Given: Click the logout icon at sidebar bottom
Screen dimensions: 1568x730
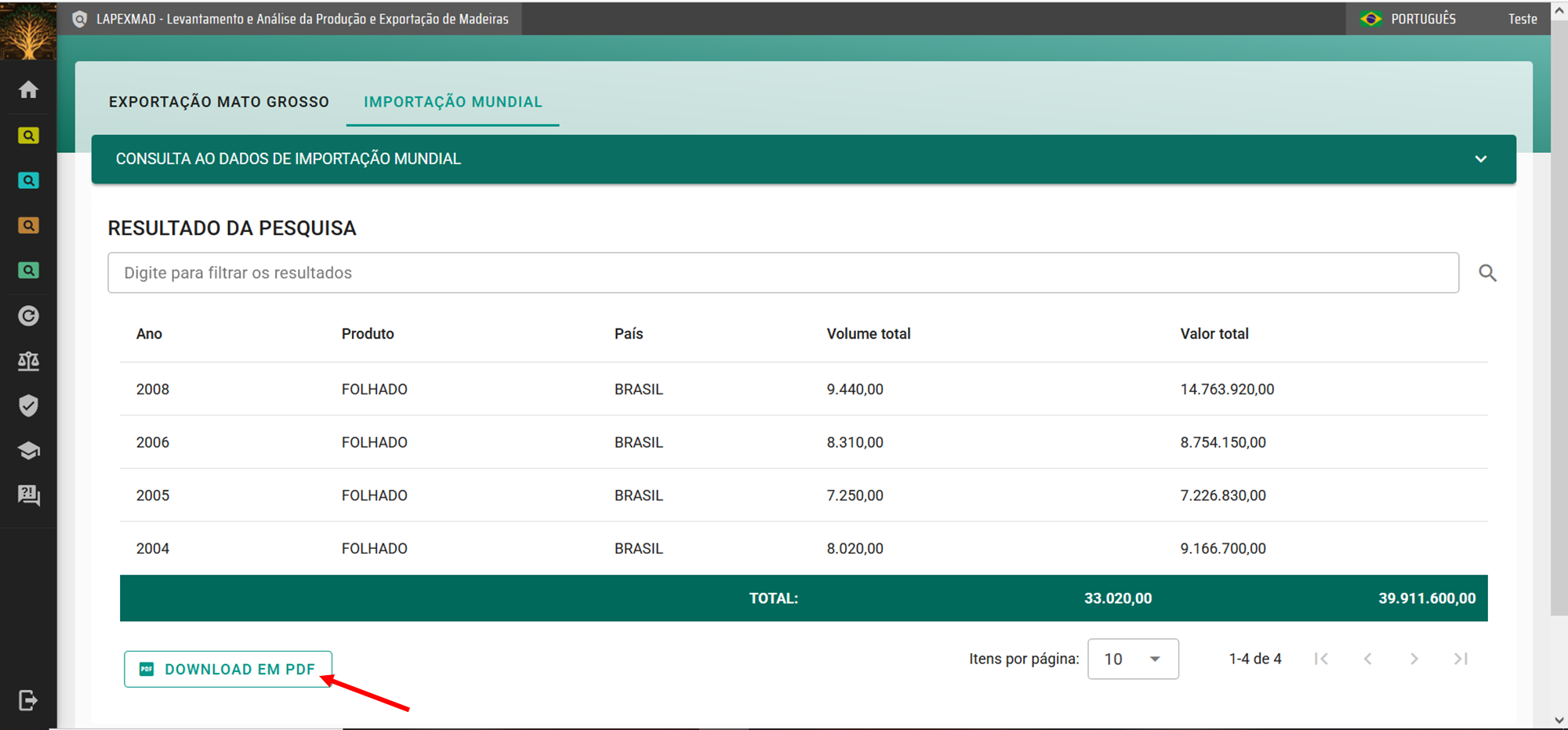Looking at the screenshot, I should (x=28, y=700).
